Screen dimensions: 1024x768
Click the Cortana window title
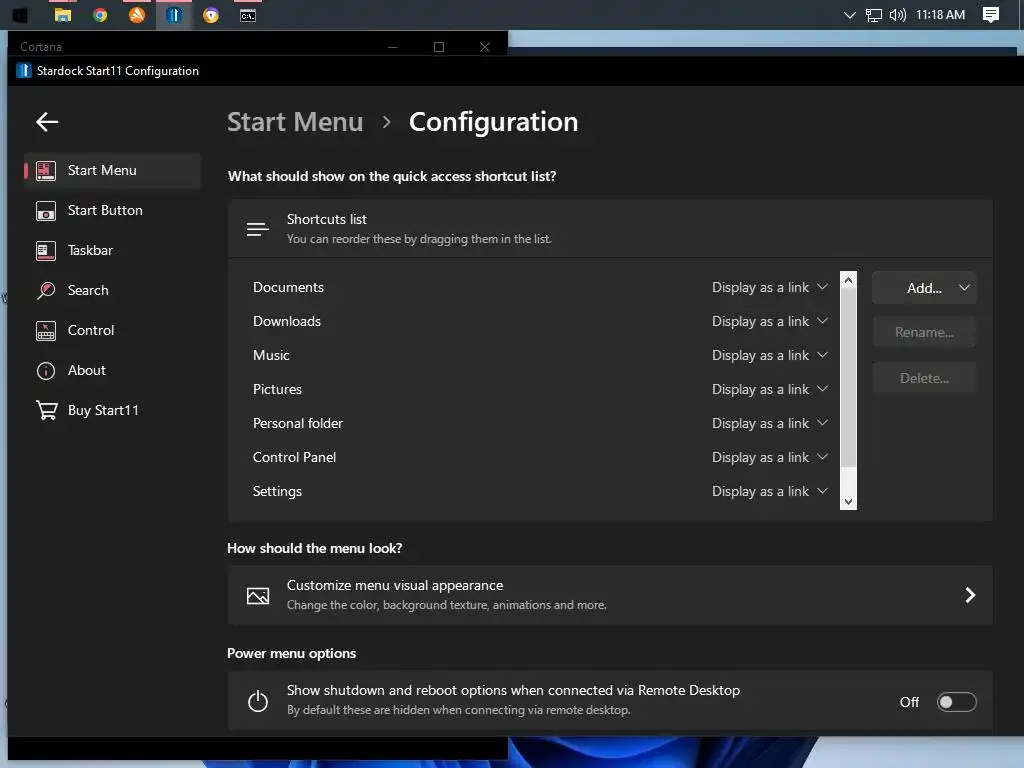click(40, 47)
